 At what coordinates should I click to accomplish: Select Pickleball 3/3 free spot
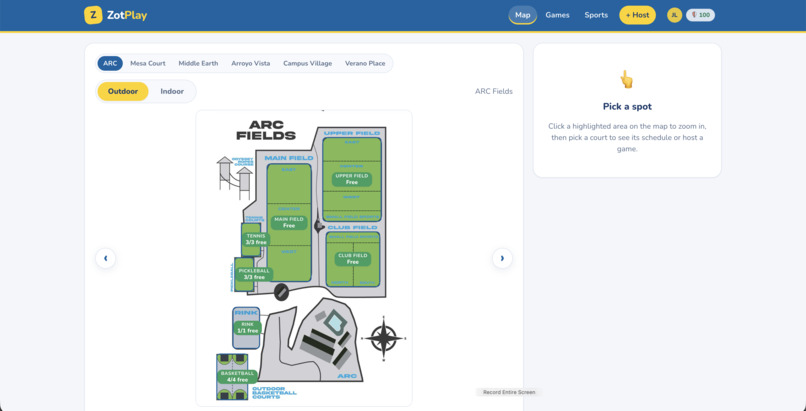(254, 274)
